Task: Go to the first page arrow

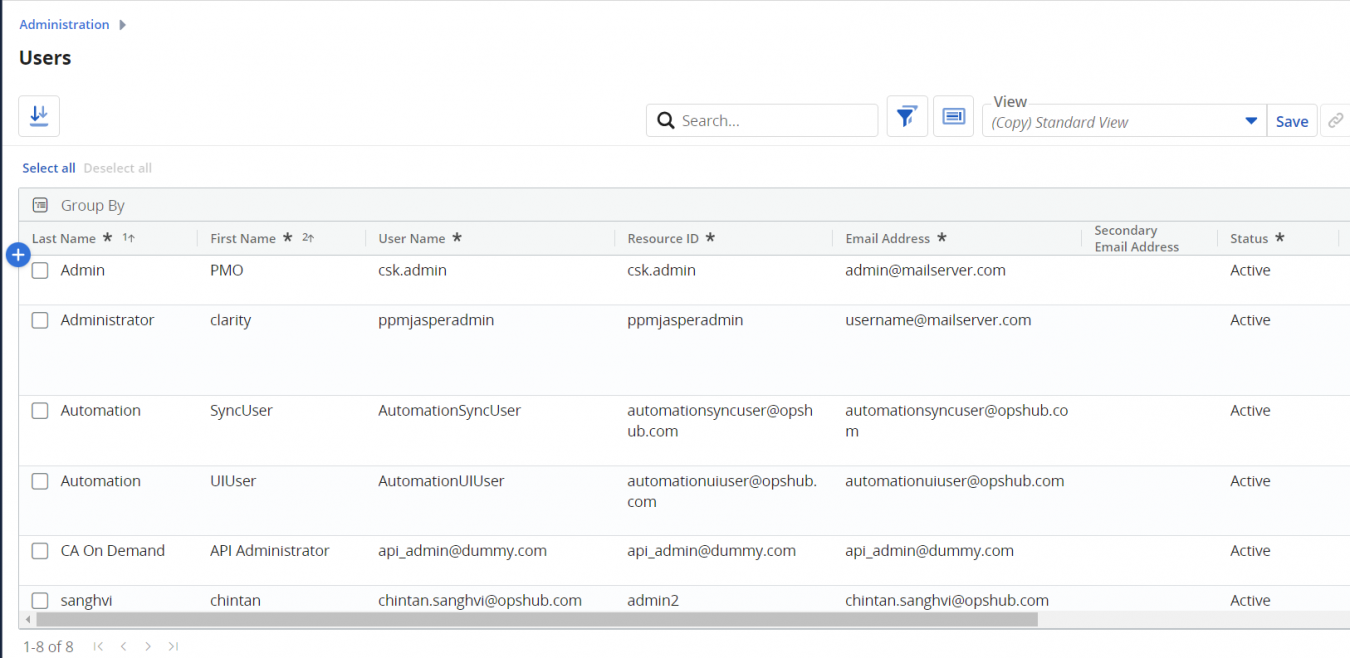Action: point(98,647)
